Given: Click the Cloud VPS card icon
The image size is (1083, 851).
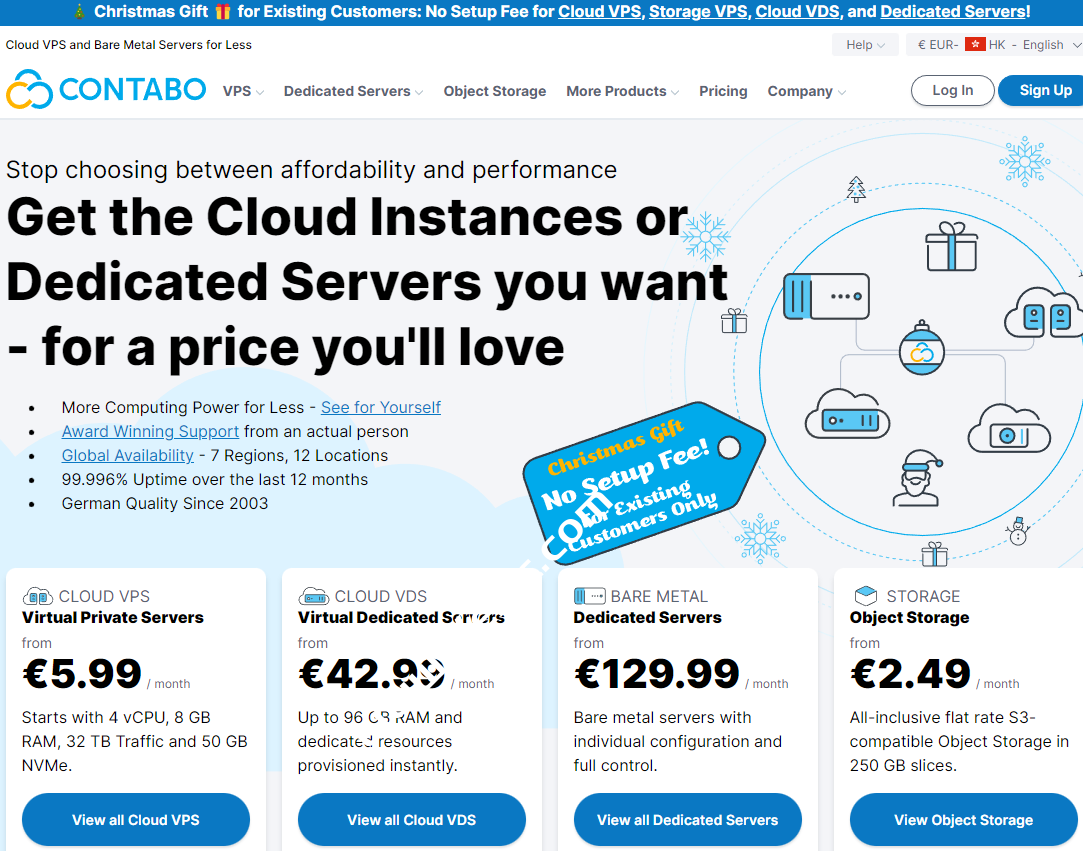Looking at the screenshot, I should coord(37,595).
